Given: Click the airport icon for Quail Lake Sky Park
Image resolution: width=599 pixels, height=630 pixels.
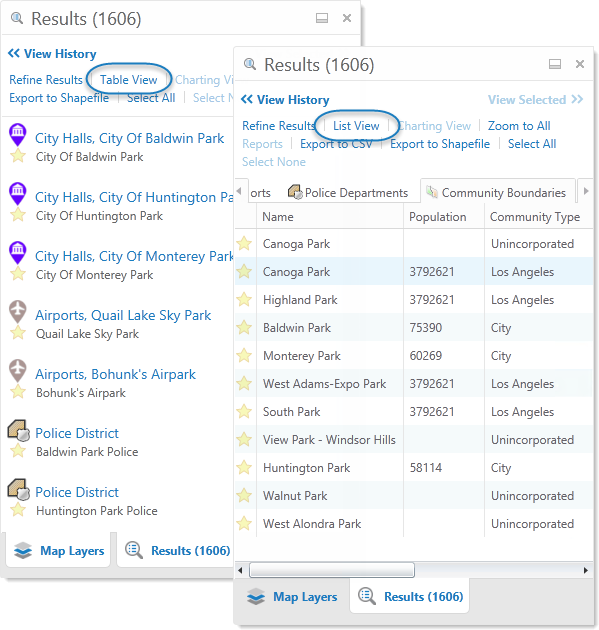Looking at the screenshot, I should pos(18,311).
